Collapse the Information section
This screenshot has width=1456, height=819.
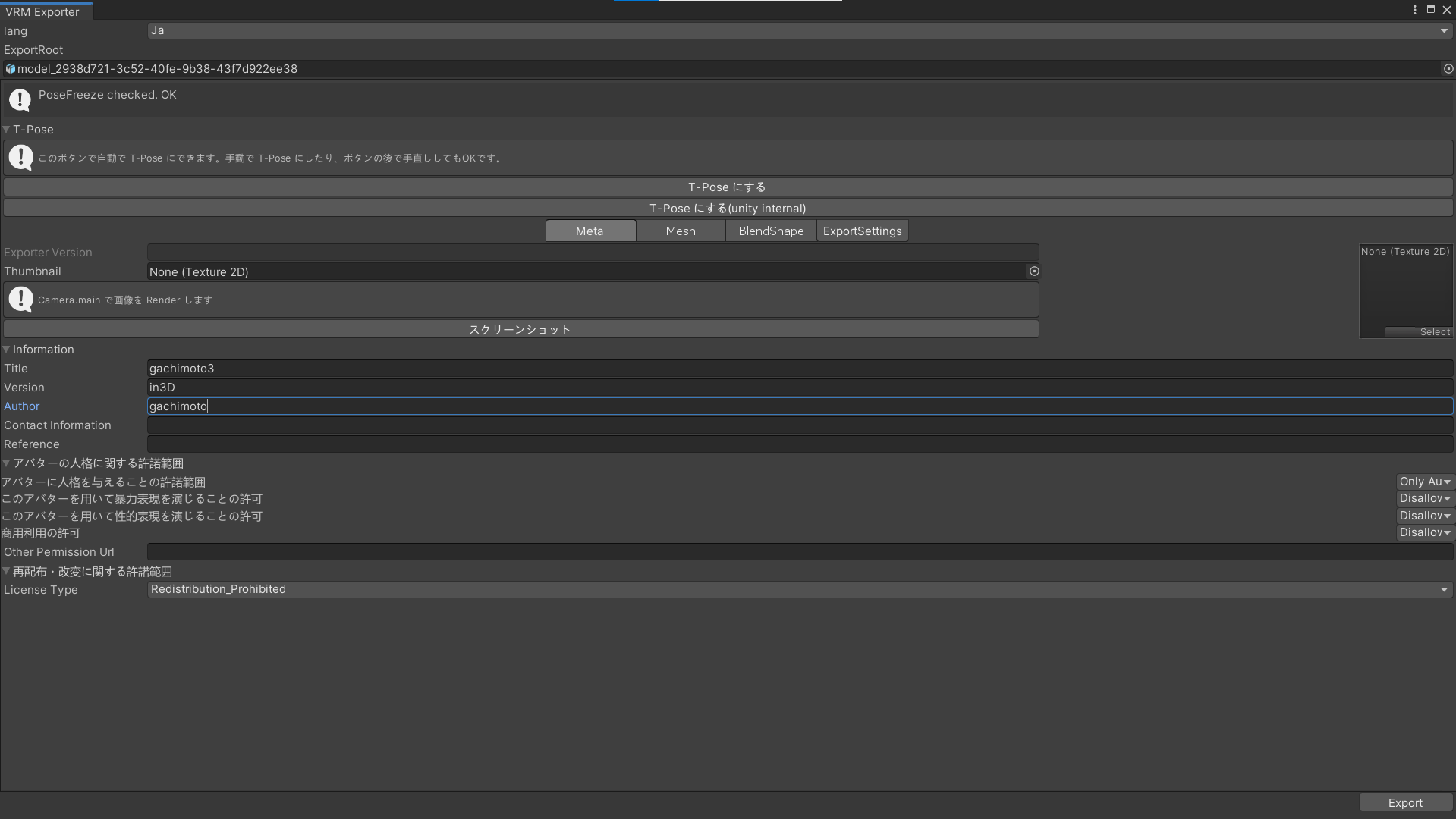point(6,350)
